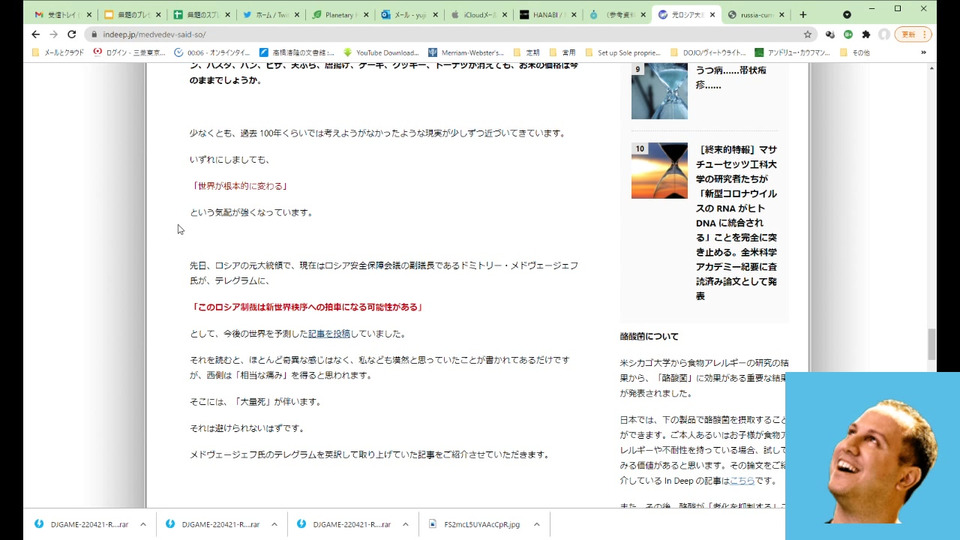Open the ranked article number 9 thumbnail
This screenshot has height=540, width=960.
pos(659,91)
